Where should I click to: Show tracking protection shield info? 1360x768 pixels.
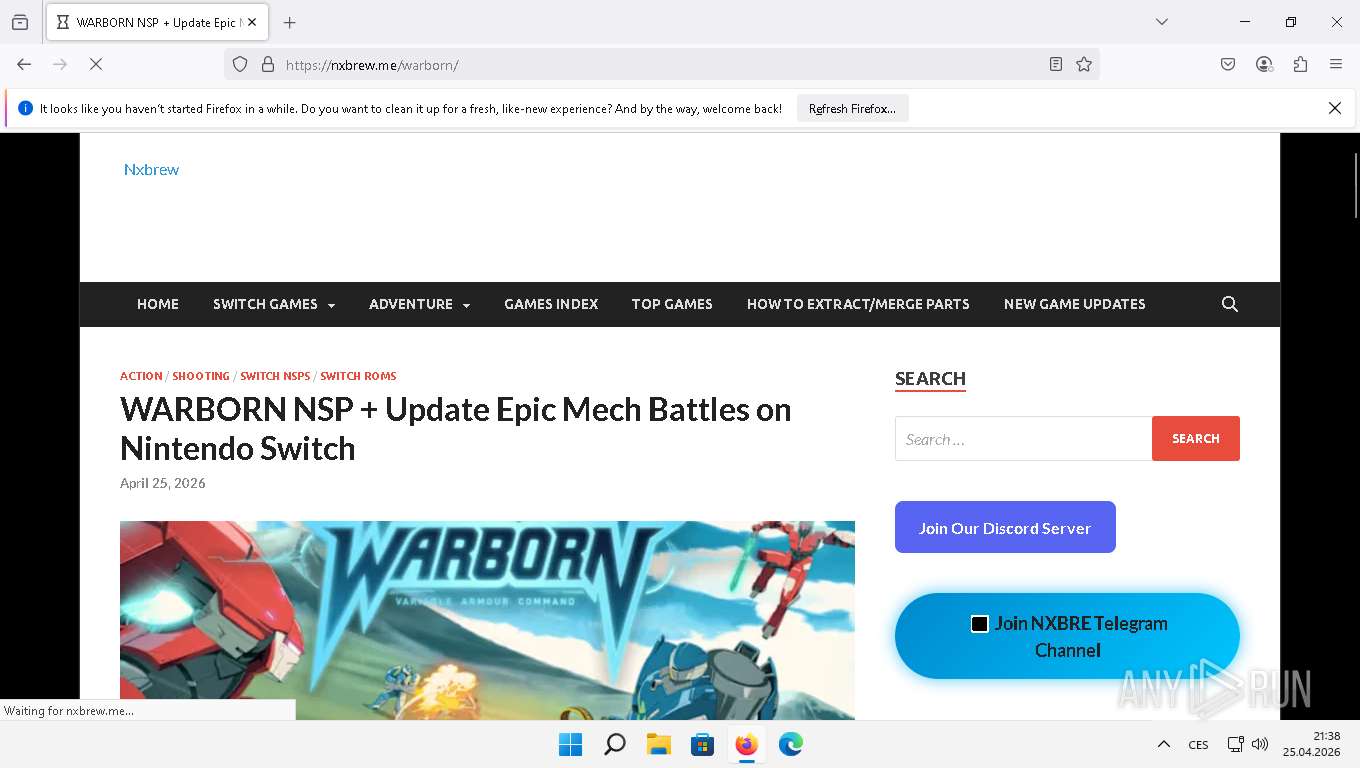240,64
